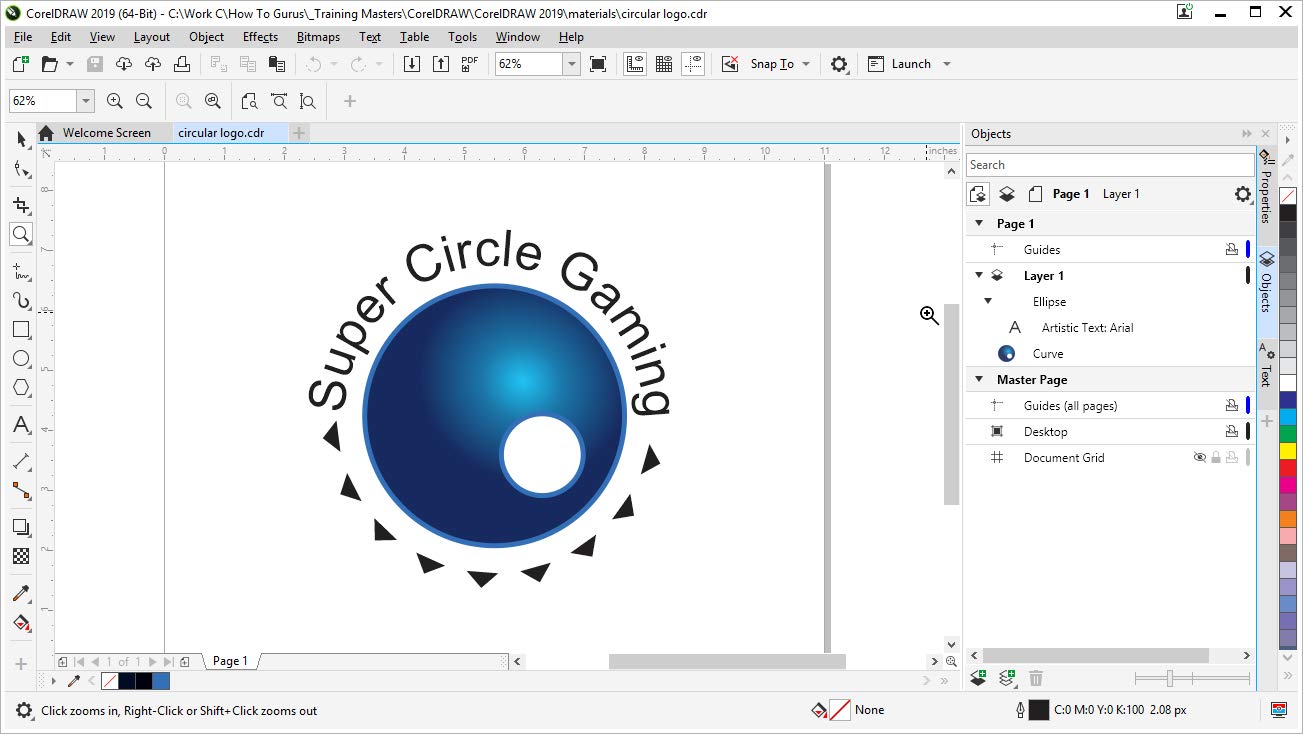
Task: Expand the Snap To dropdown
Action: 805,64
